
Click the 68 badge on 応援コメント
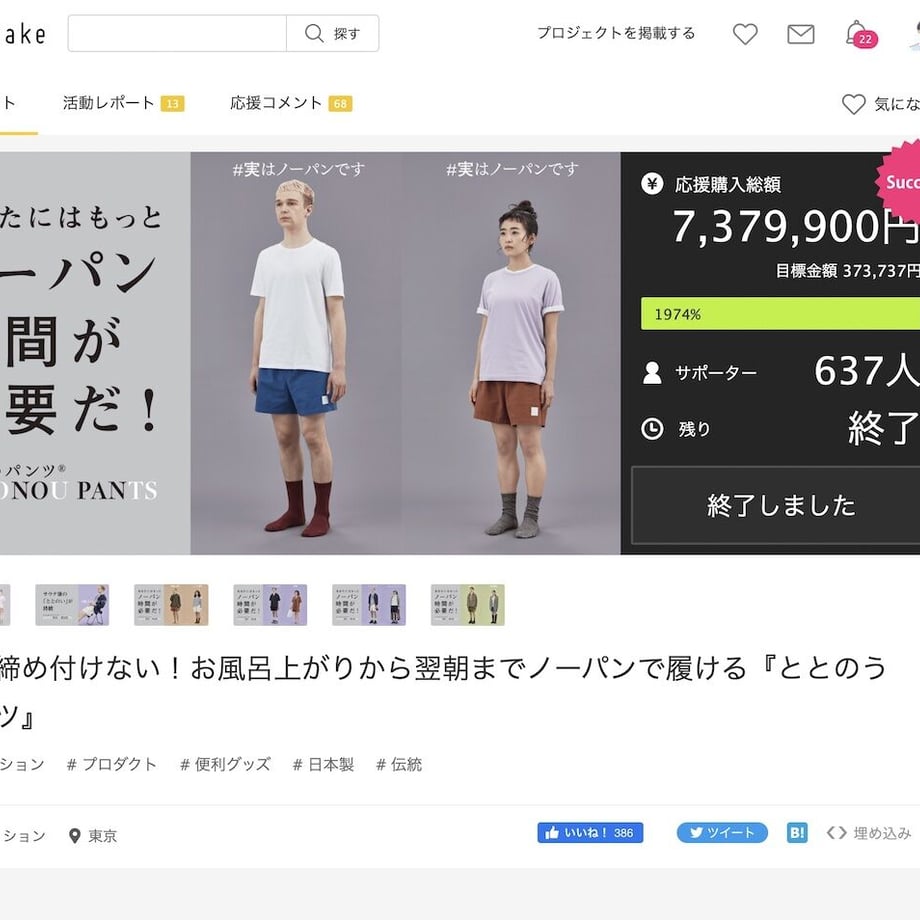click(340, 104)
